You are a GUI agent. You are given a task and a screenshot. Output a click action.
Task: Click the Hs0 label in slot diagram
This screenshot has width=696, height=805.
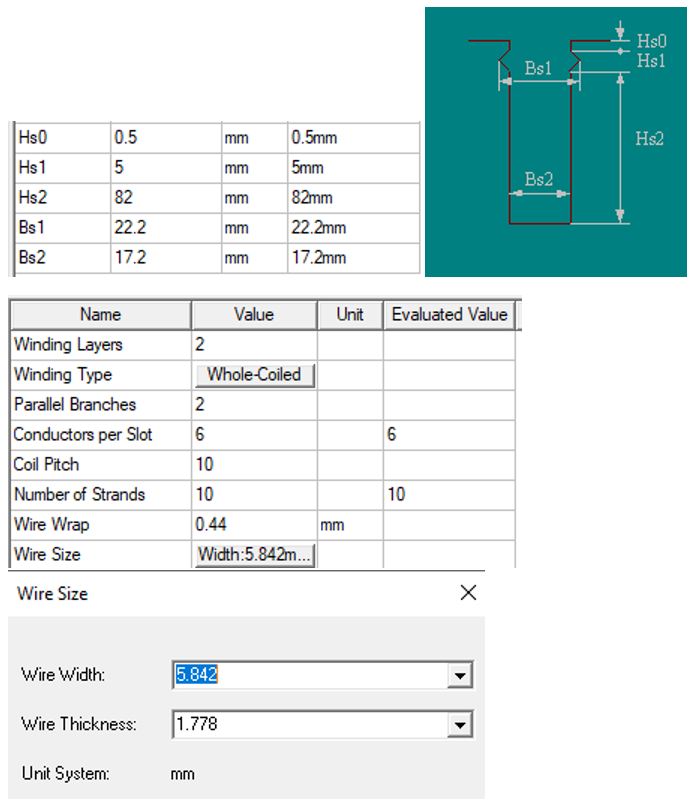(x=651, y=41)
